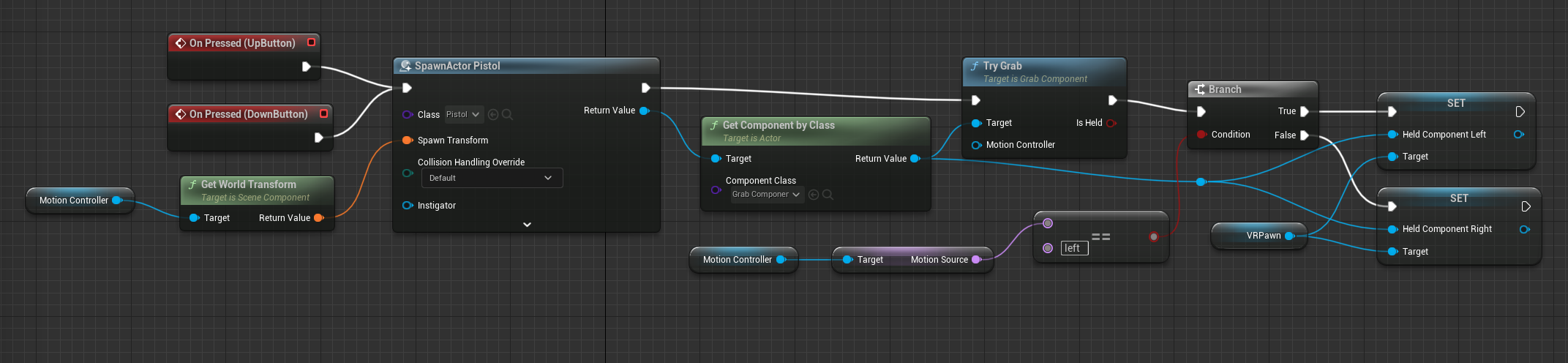
Task: Click the red boolean output pin of the == node
Action: pyautogui.click(x=1154, y=236)
